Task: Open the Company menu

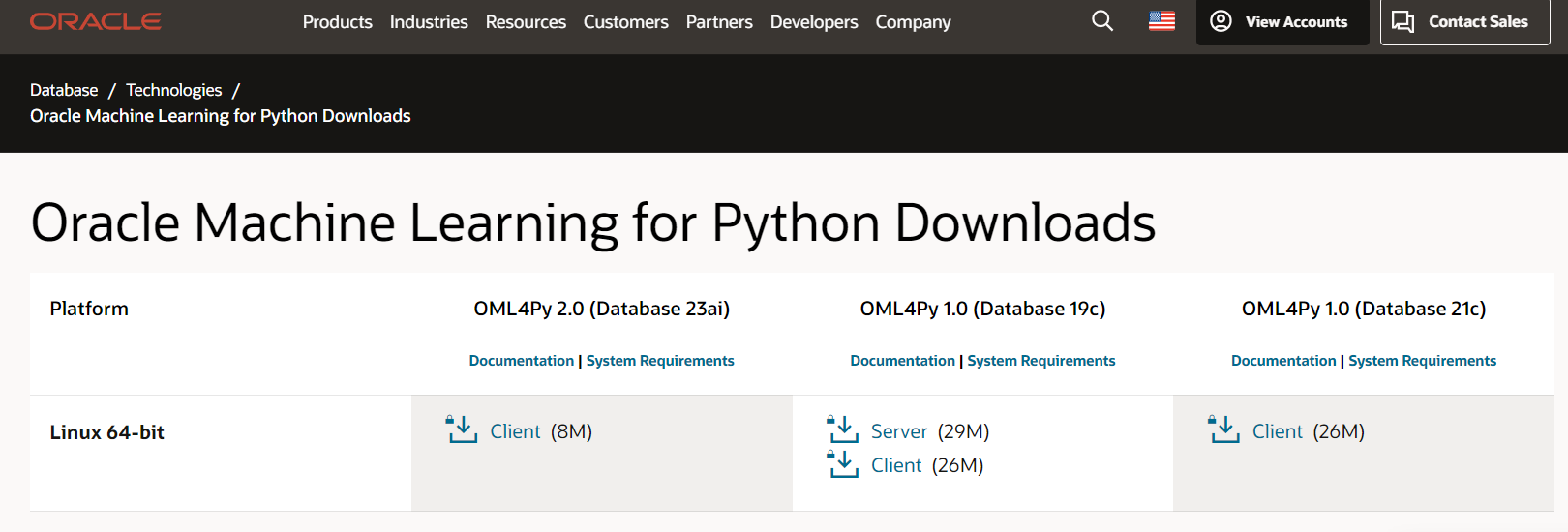Action: click(913, 22)
